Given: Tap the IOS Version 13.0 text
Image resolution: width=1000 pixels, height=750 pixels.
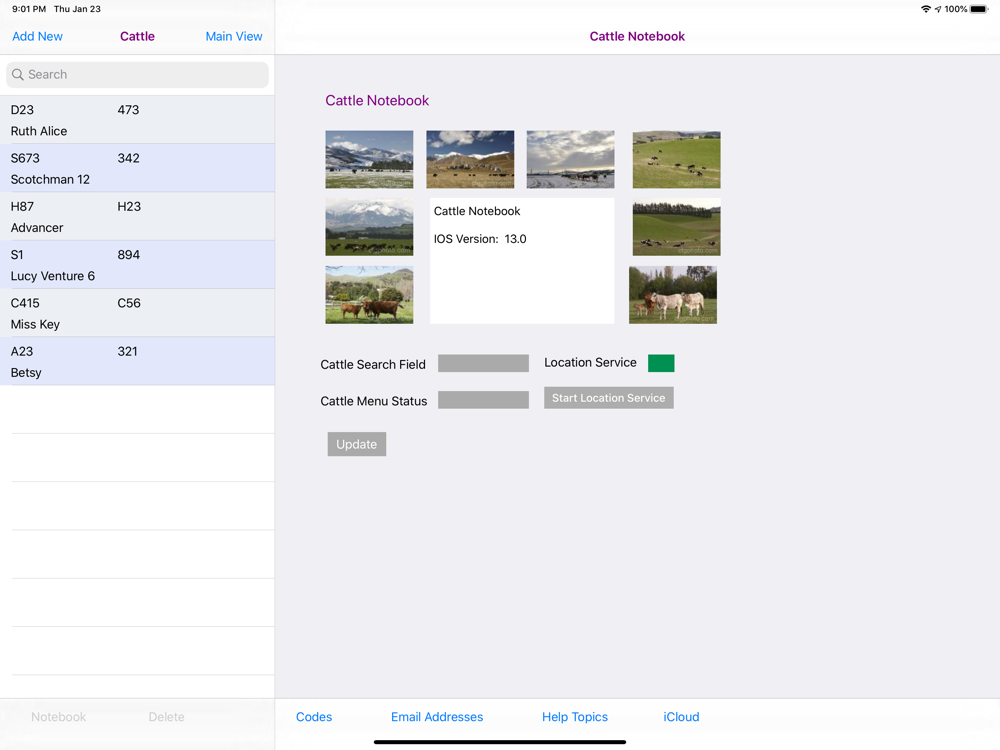Looking at the screenshot, I should click(480, 239).
